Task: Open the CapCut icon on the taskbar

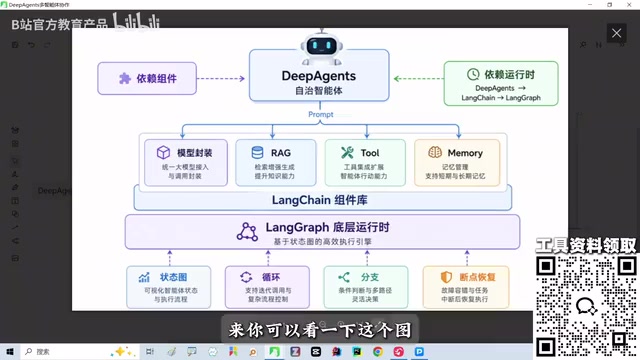Action: [316, 351]
